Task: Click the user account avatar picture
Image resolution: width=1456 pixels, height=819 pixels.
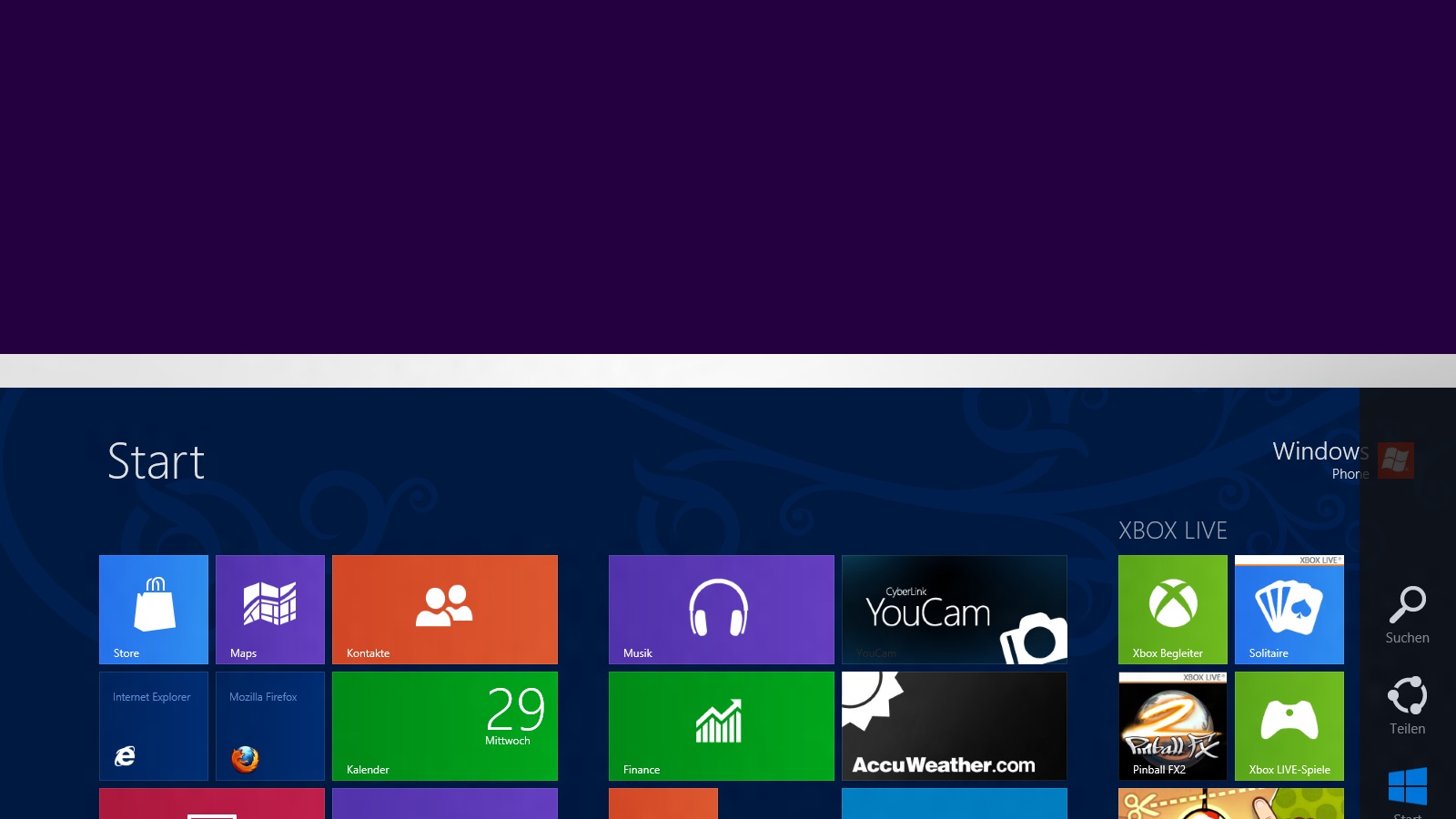Action: (x=1396, y=460)
